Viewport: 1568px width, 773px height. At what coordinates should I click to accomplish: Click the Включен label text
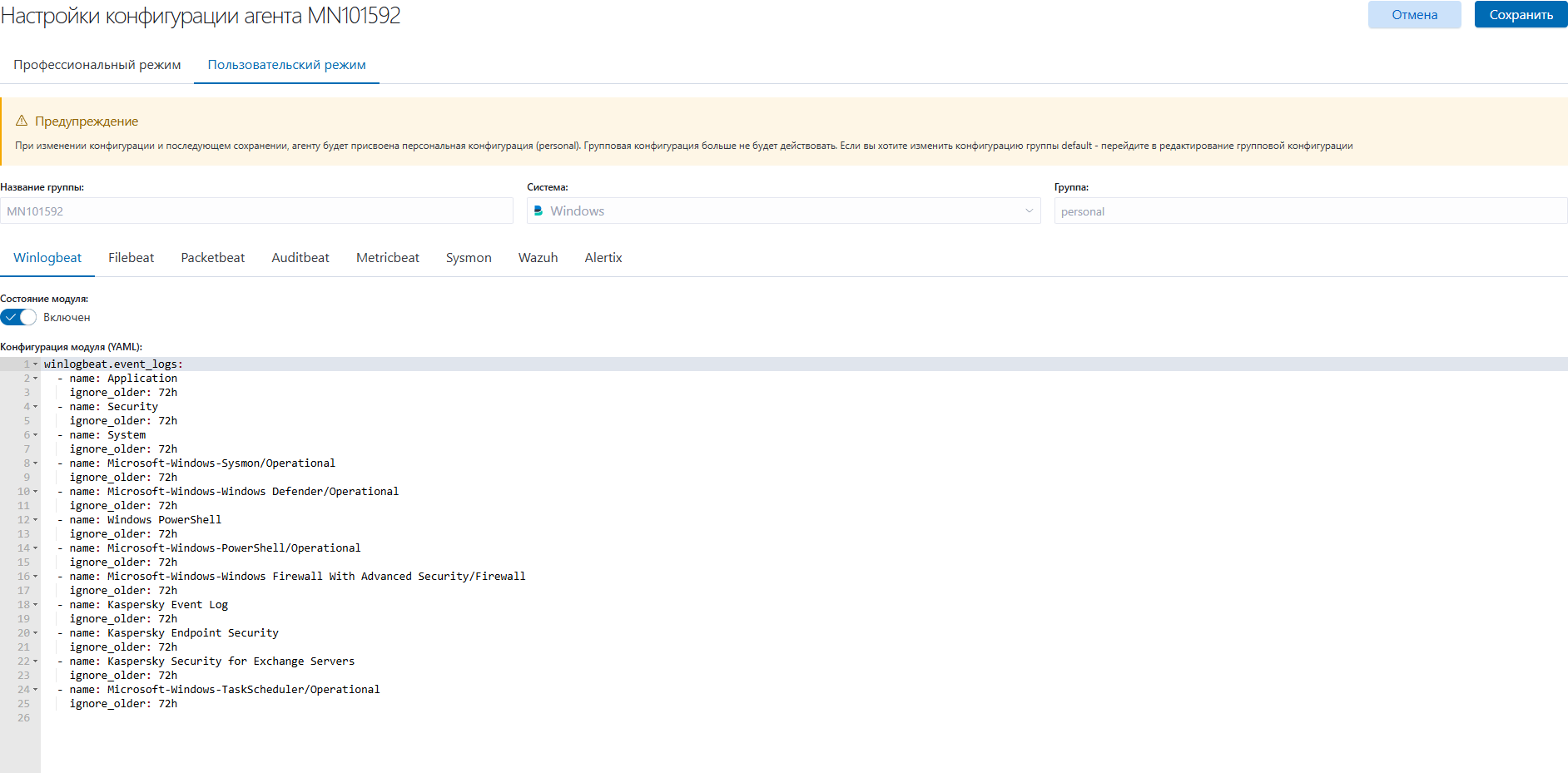tap(67, 318)
